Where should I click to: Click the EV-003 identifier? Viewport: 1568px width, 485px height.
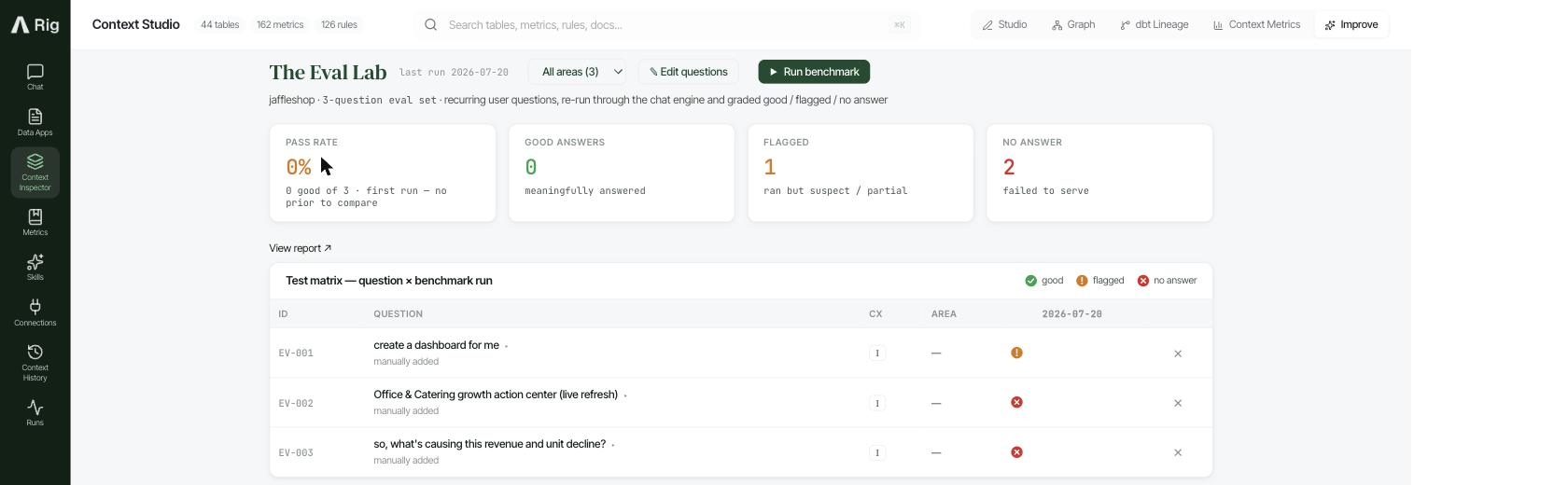coord(296,453)
